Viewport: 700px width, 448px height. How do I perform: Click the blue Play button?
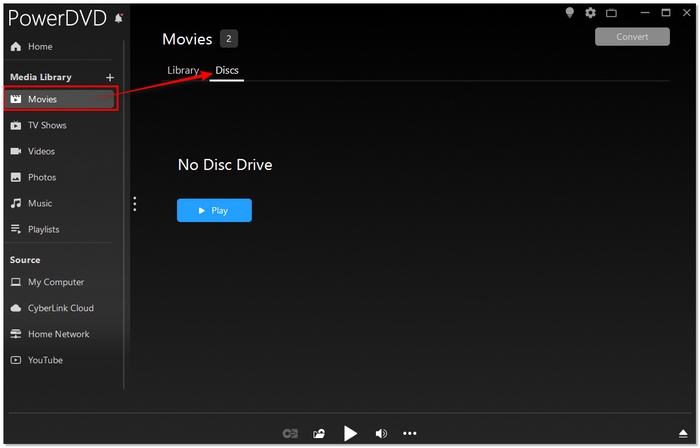[x=214, y=210]
